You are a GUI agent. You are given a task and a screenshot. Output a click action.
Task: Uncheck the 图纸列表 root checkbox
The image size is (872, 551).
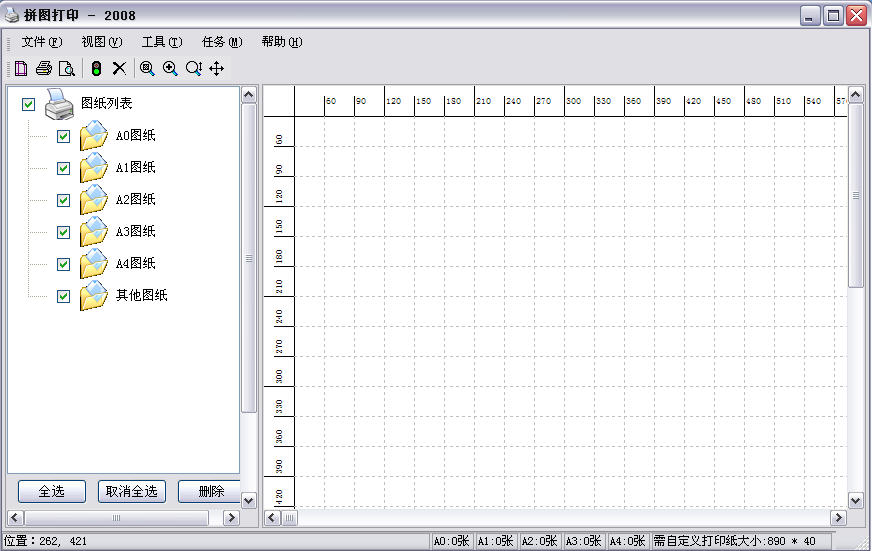(x=28, y=104)
